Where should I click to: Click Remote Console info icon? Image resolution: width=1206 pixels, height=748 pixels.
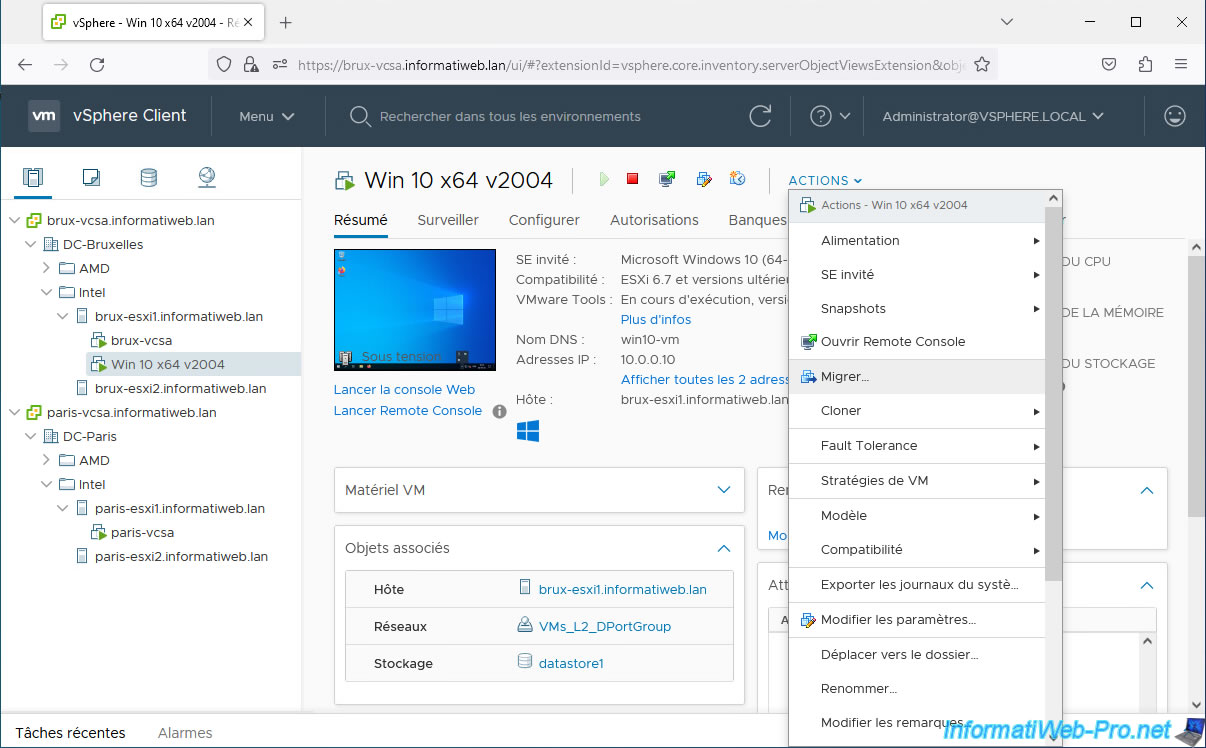[500, 411]
